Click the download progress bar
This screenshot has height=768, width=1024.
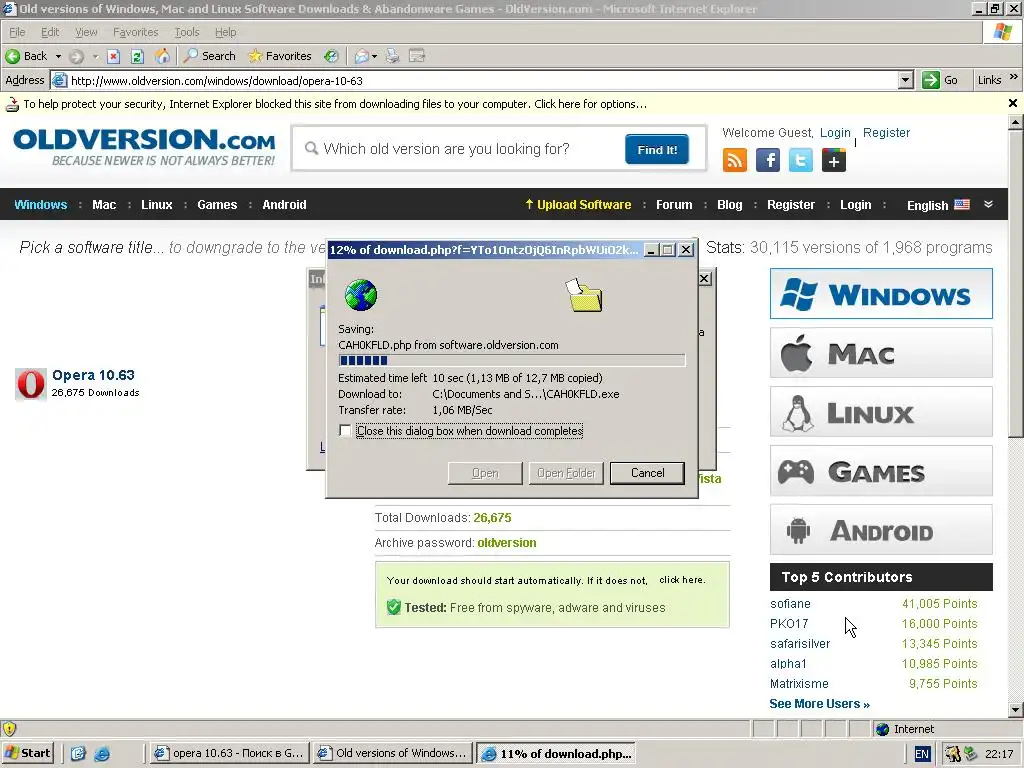tap(511, 360)
